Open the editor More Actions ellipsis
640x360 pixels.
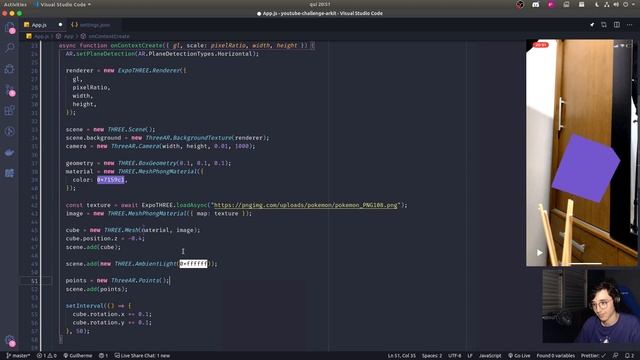point(629,25)
